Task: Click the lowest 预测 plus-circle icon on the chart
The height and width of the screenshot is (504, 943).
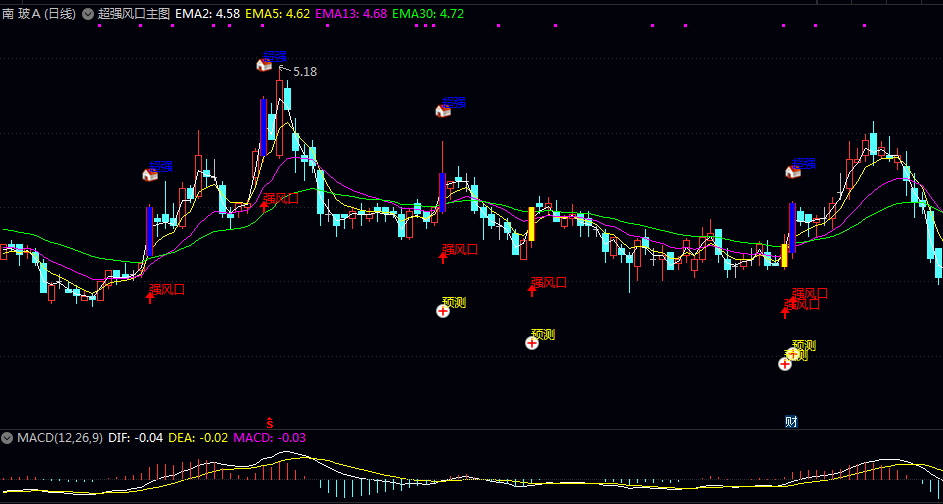Action: pos(785,364)
